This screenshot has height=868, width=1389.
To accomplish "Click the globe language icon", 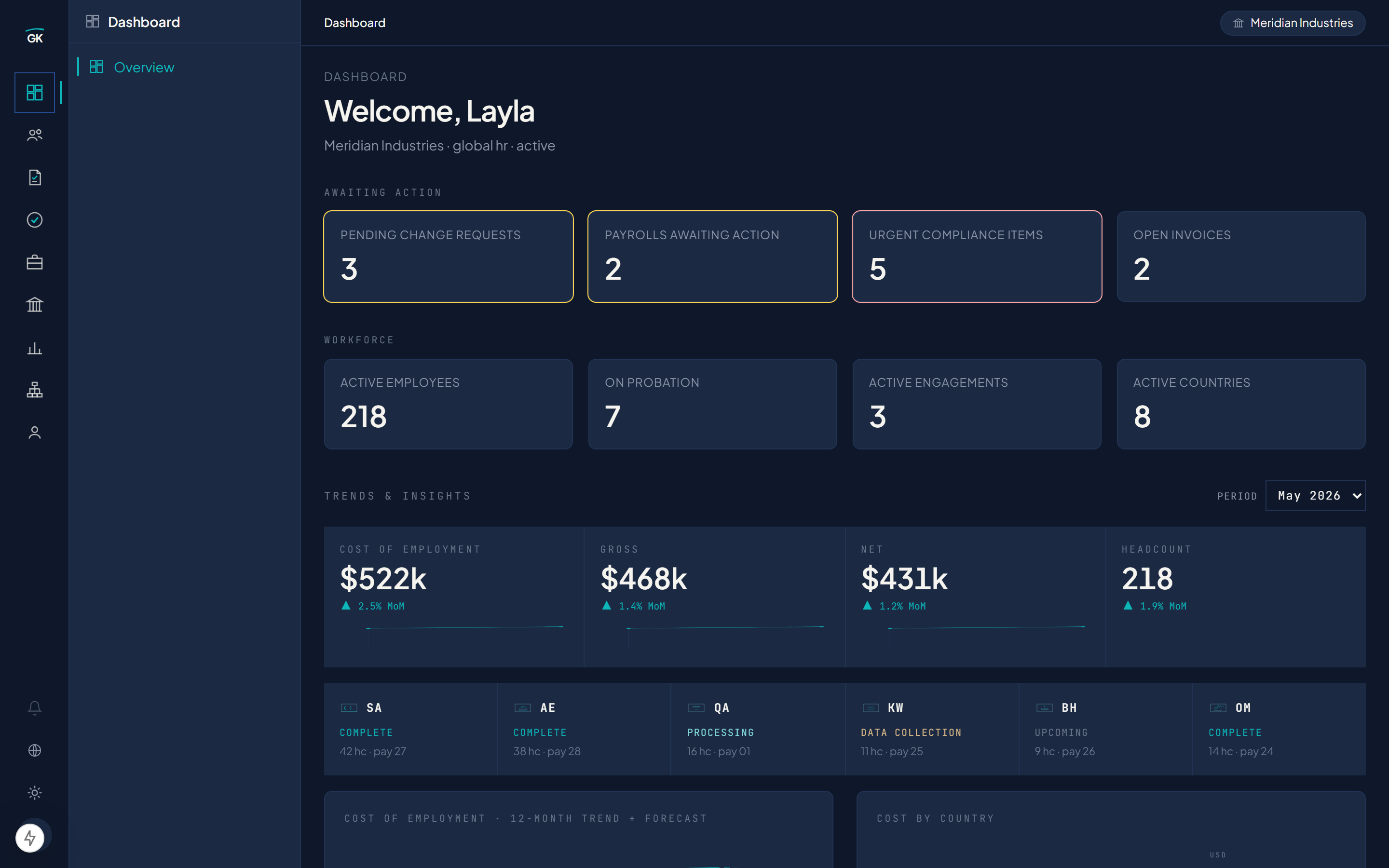I will (x=34, y=750).
